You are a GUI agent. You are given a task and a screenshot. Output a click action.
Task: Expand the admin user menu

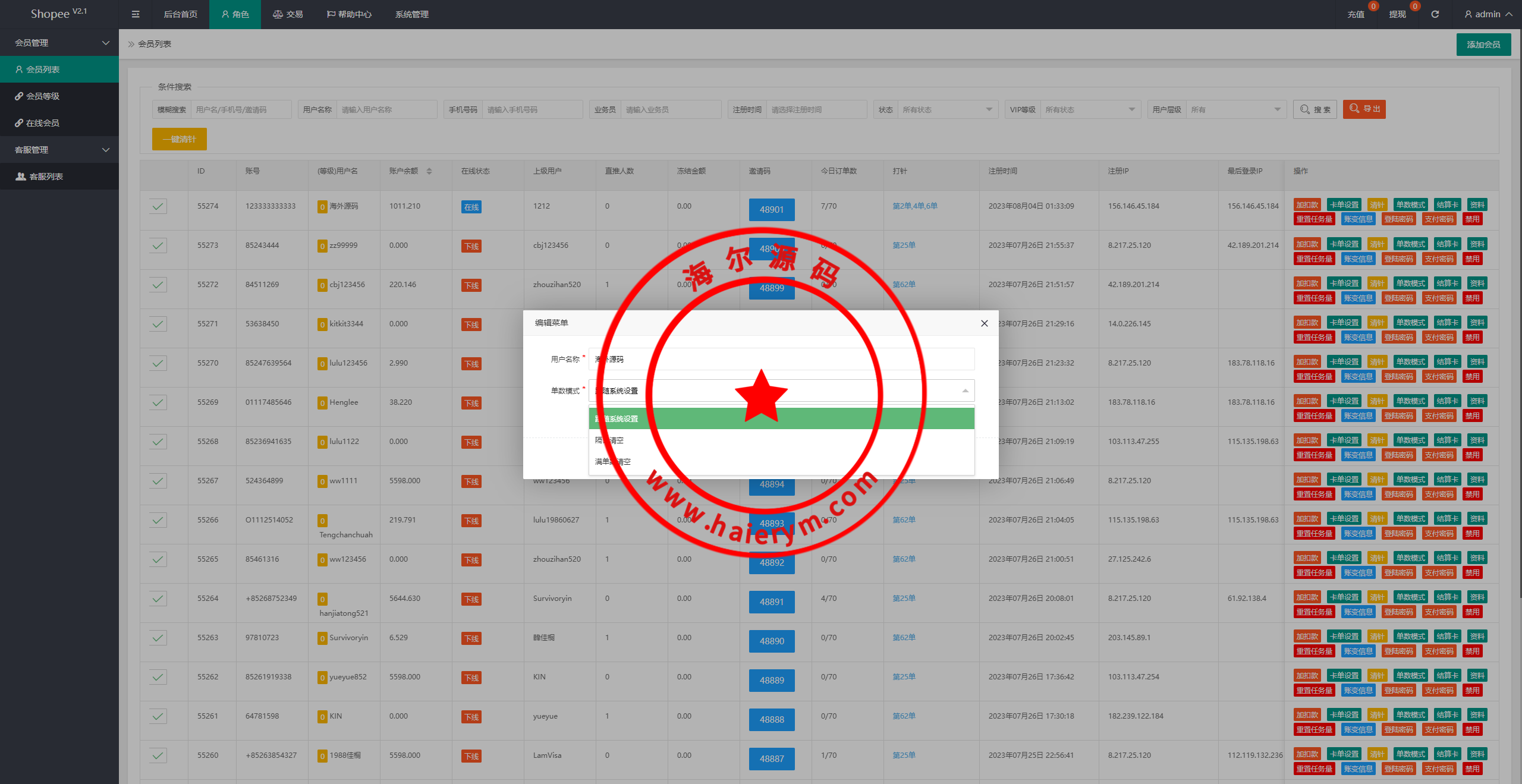(1488, 14)
